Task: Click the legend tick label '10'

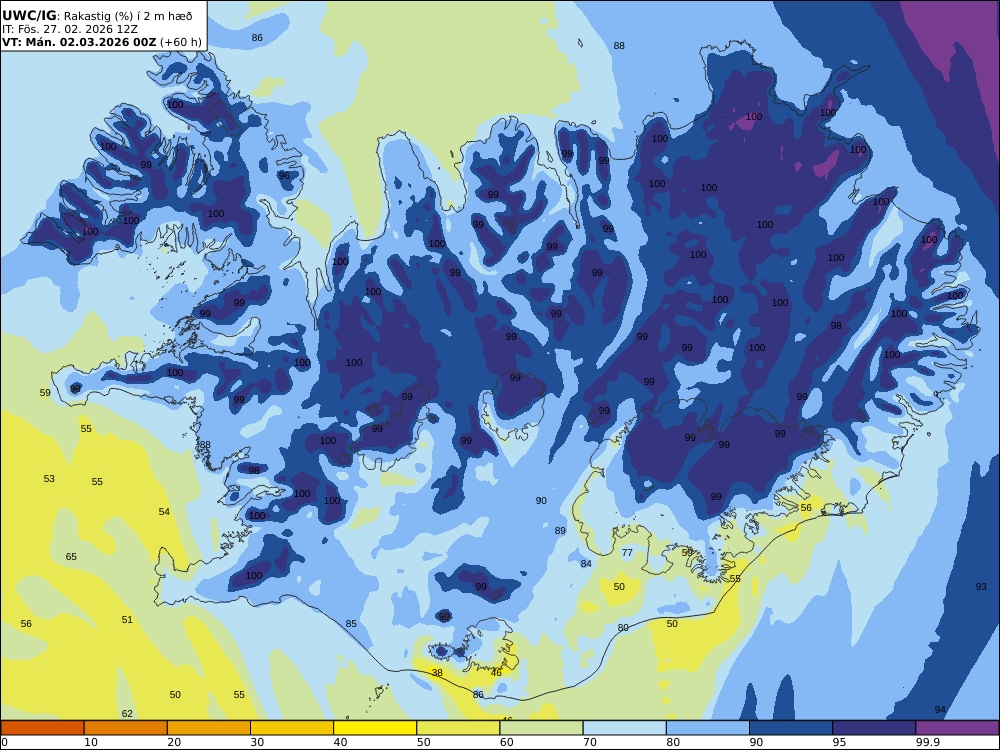Action: [91, 742]
